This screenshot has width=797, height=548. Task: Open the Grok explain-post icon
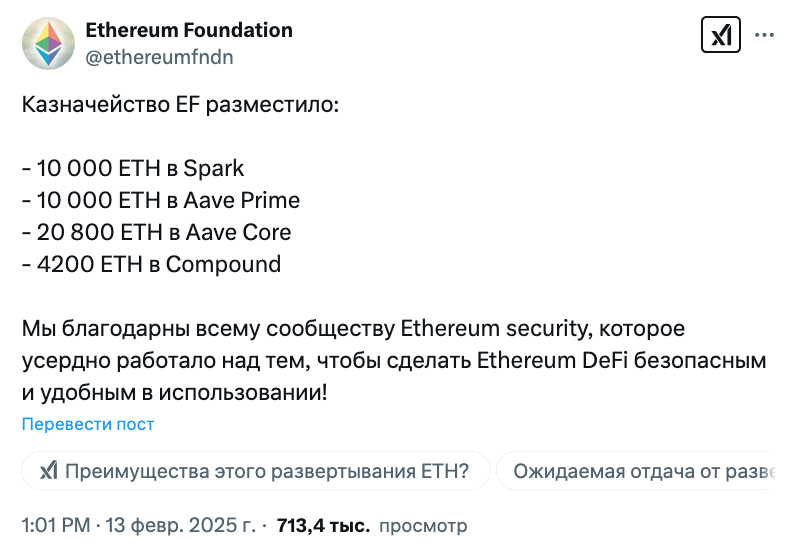tap(720, 37)
